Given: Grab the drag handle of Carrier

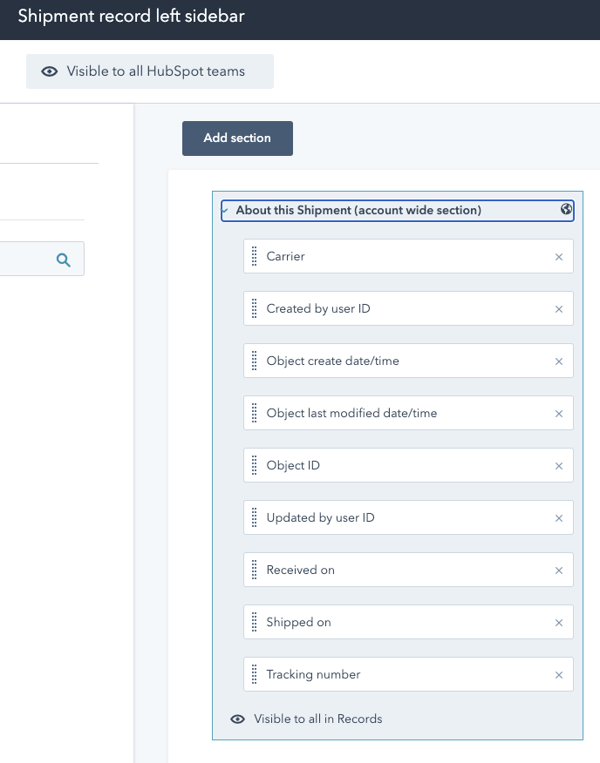Looking at the screenshot, I should (x=254, y=256).
